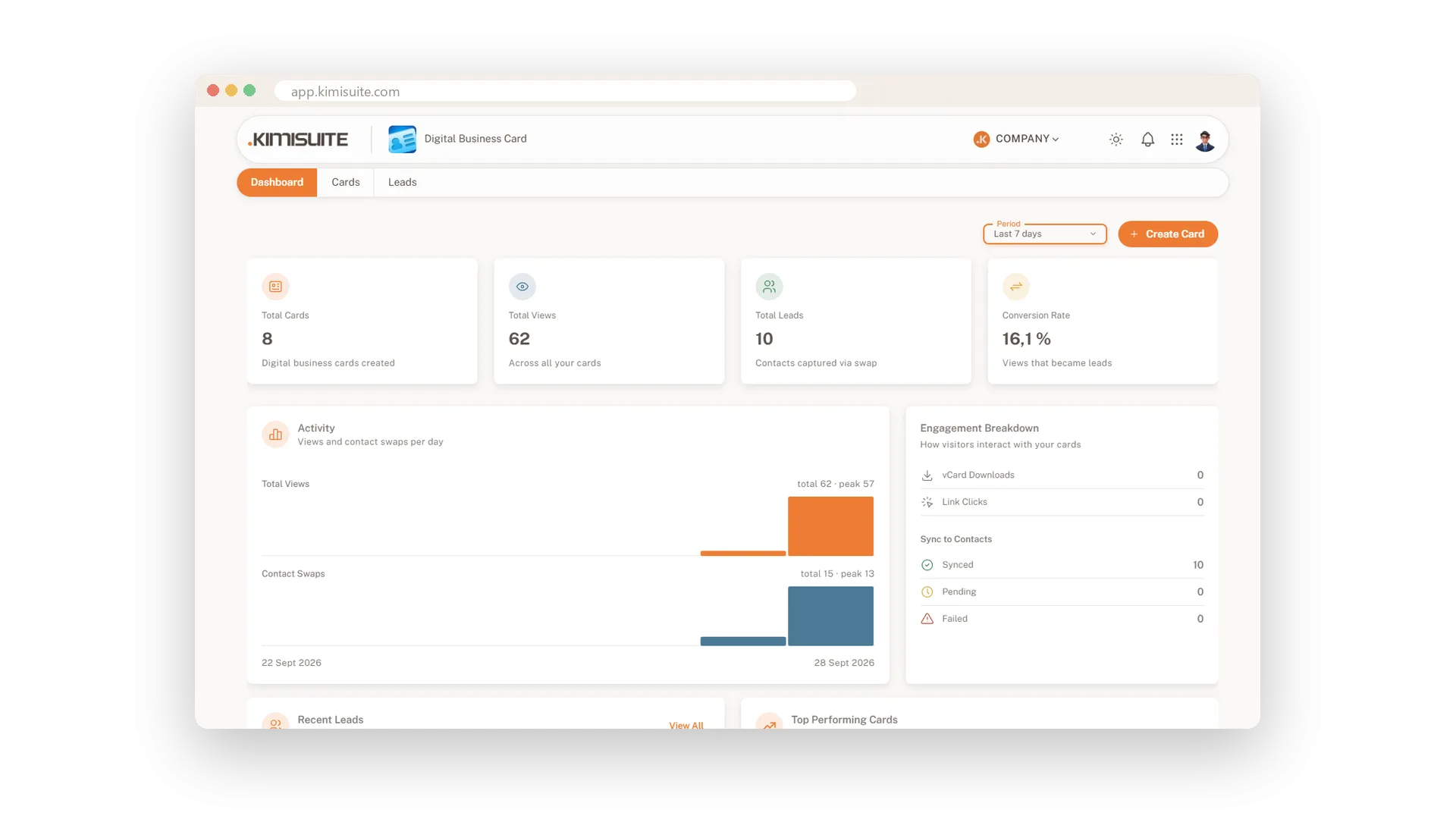Click the orange company K badge
Screen dimensions: 1456x819
(981, 140)
